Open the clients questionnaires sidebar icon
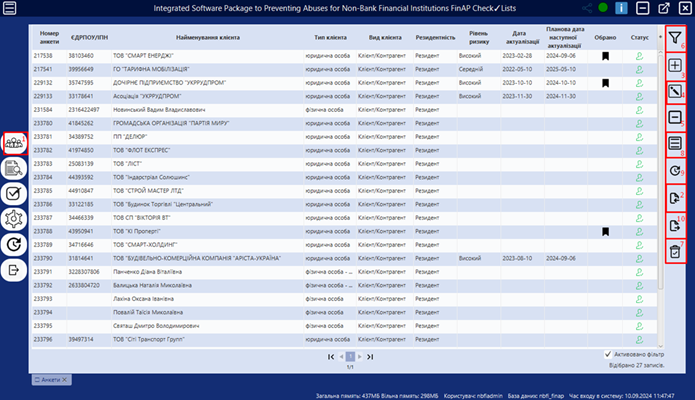The image size is (695, 400). click(x=14, y=143)
